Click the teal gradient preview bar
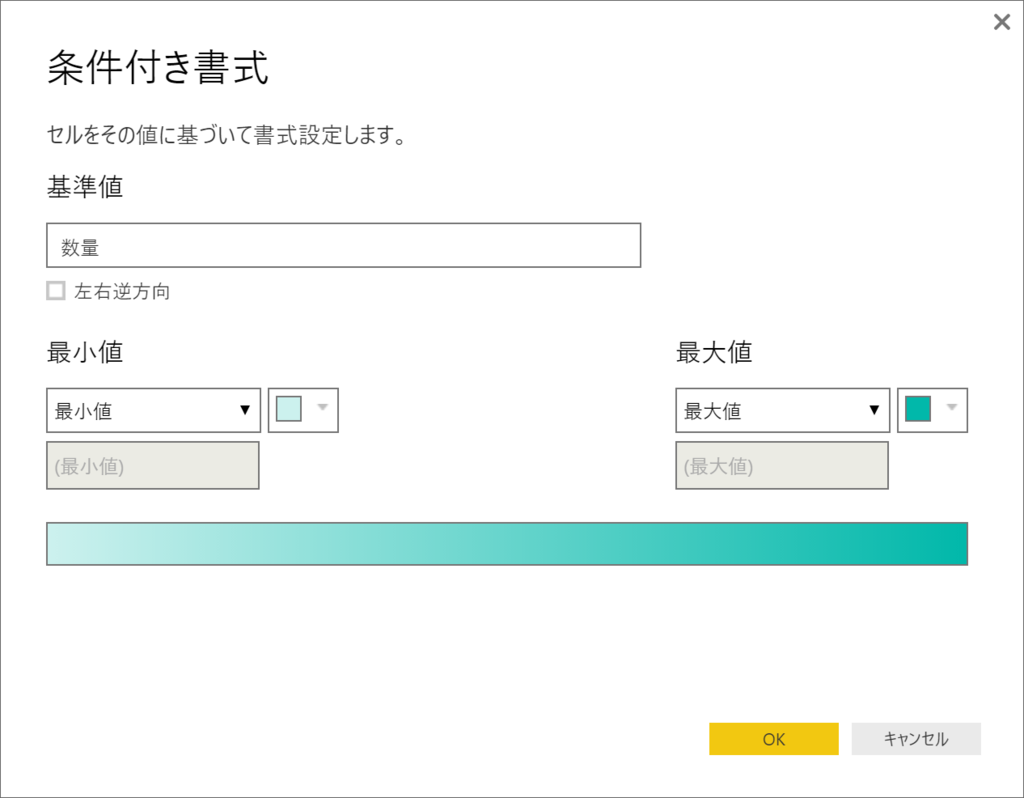Image resolution: width=1024 pixels, height=798 pixels. (507, 544)
